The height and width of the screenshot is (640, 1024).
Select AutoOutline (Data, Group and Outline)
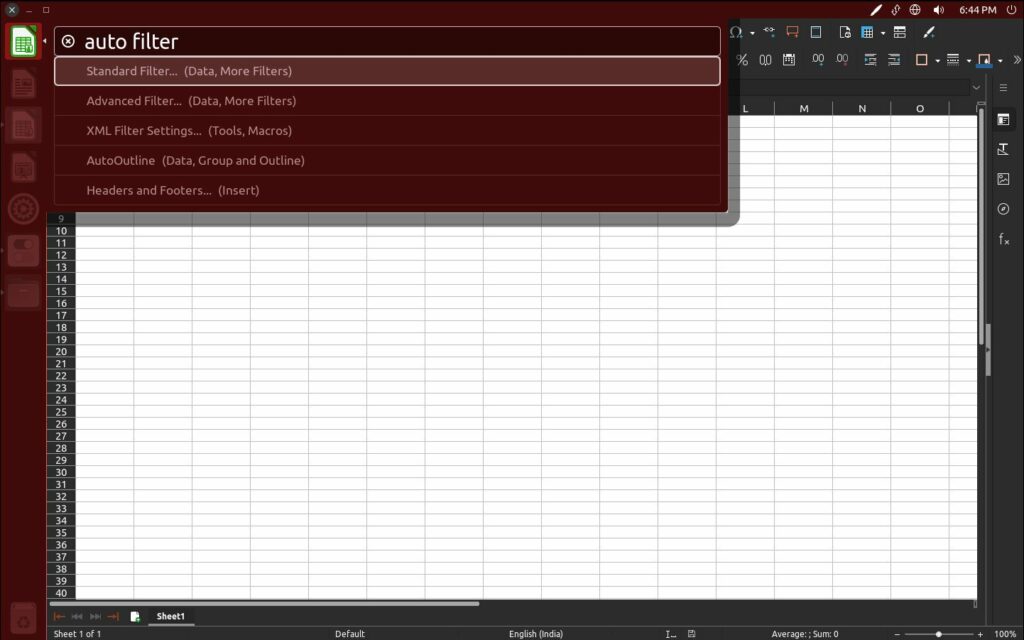(387, 161)
